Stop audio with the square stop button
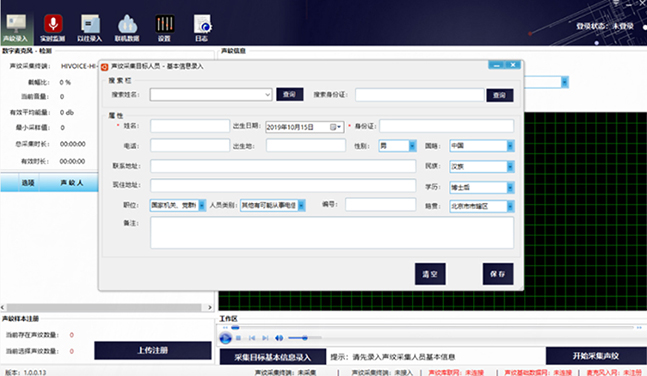 (x=238, y=338)
